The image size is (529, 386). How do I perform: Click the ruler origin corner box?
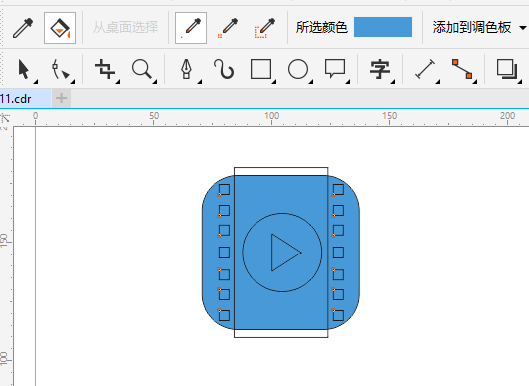tap(6, 119)
